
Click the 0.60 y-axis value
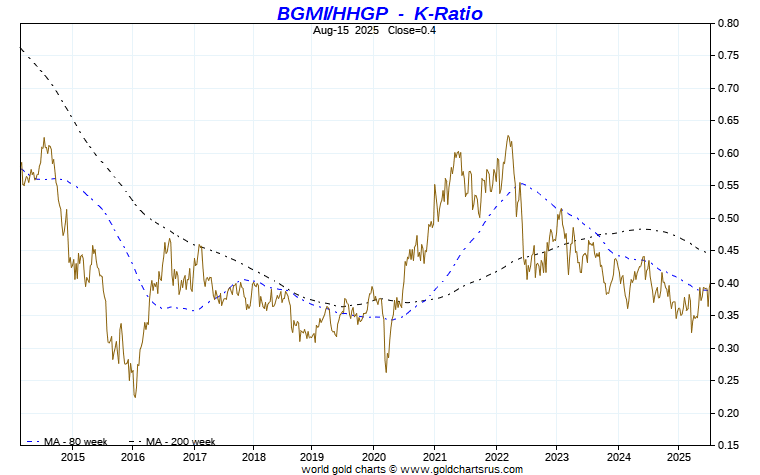pos(728,153)
